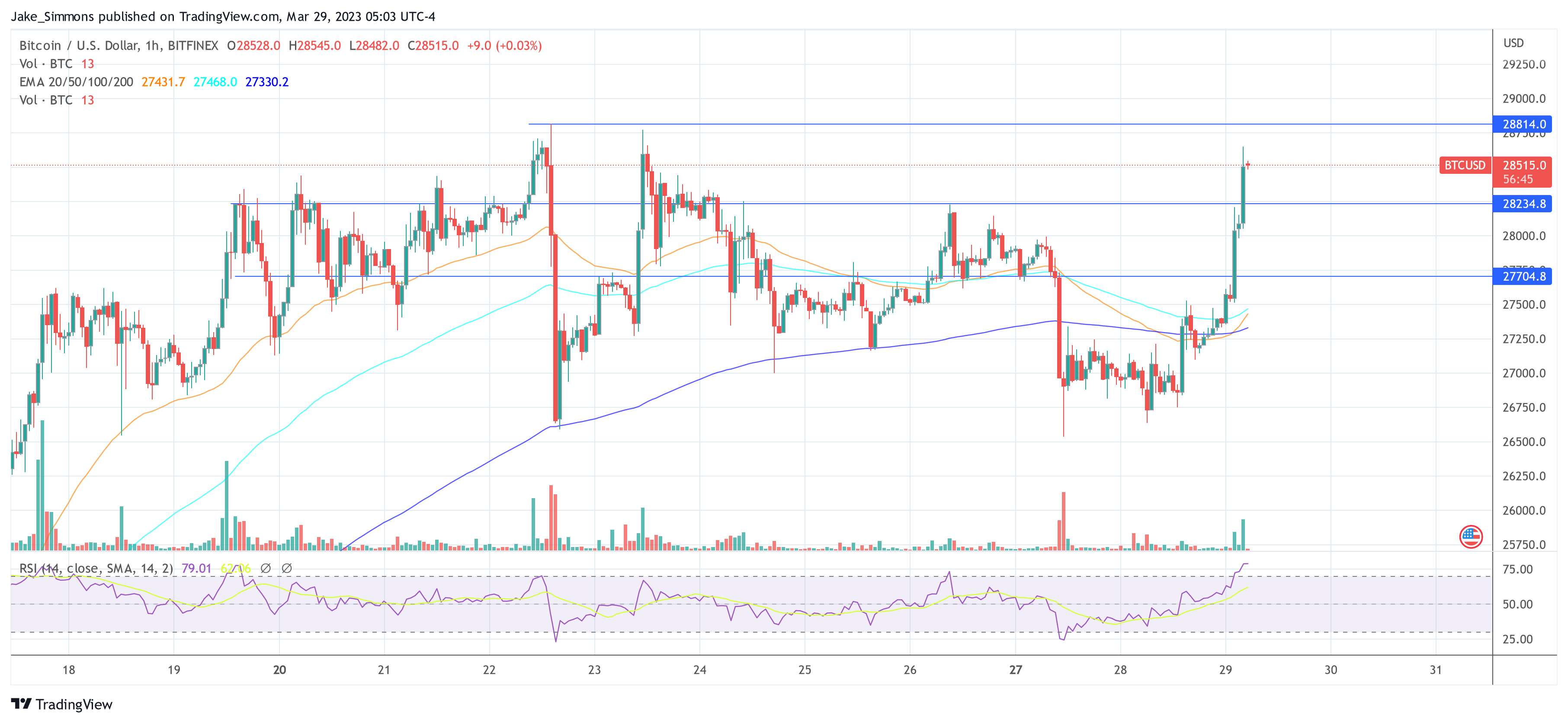
Task: Click the +9.0 (+0.03%) change value
Action: tap(504, 46)
